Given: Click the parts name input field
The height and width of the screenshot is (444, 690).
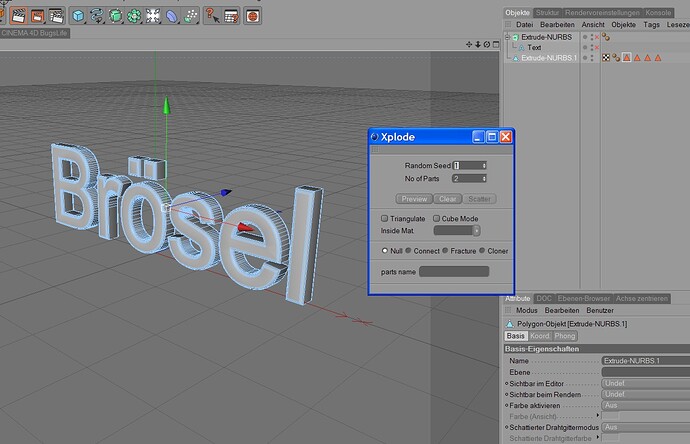Looking at the screenshot, I should [x=454, y=272].
